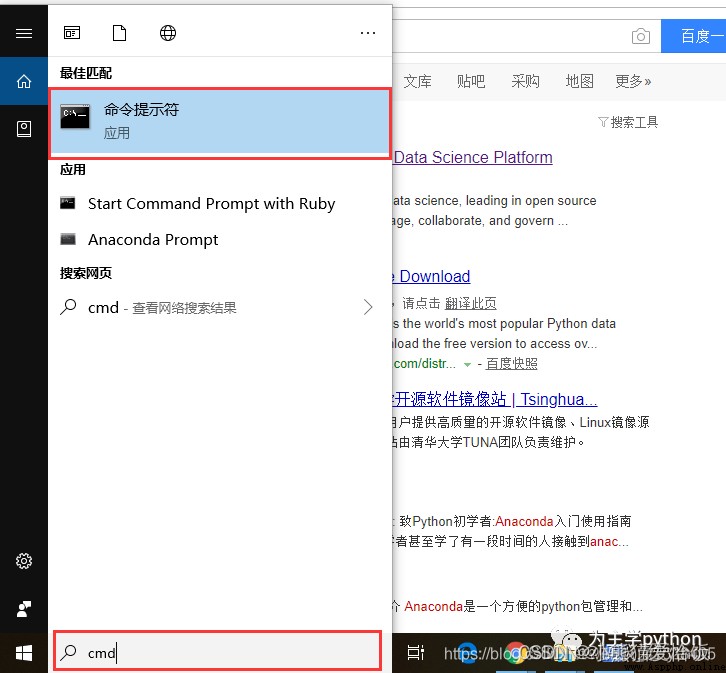Filter search results by Web globe icon
The image size is (726, 673).
point(168,33)
